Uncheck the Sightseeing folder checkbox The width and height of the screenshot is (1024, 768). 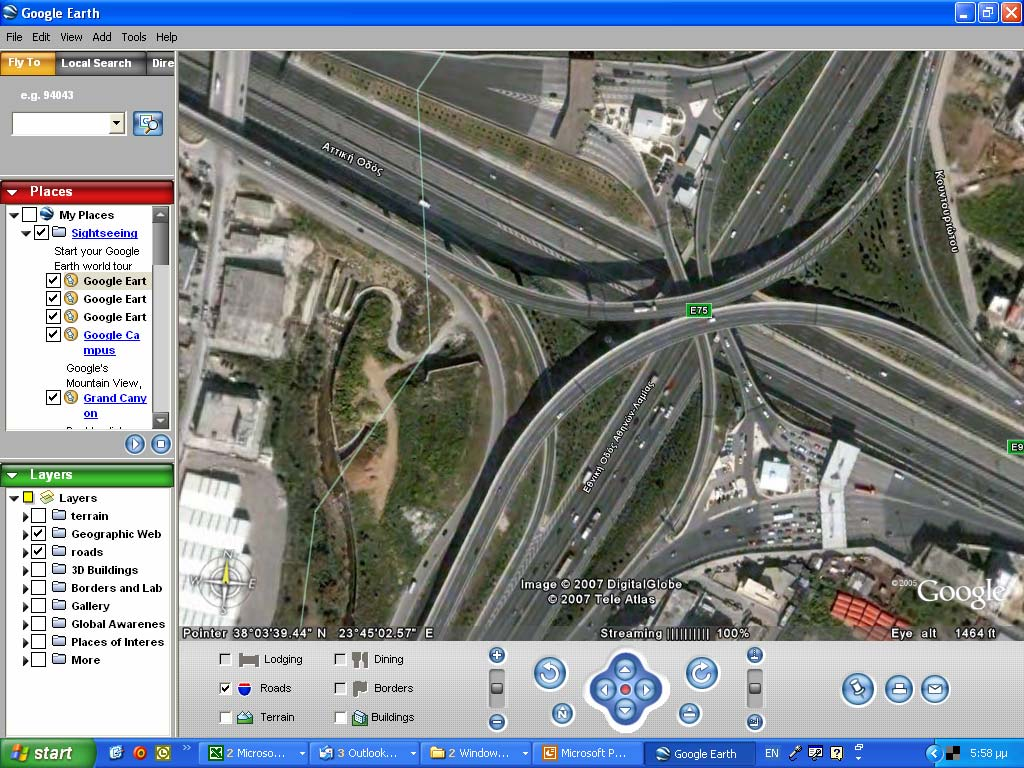[41, 232]
